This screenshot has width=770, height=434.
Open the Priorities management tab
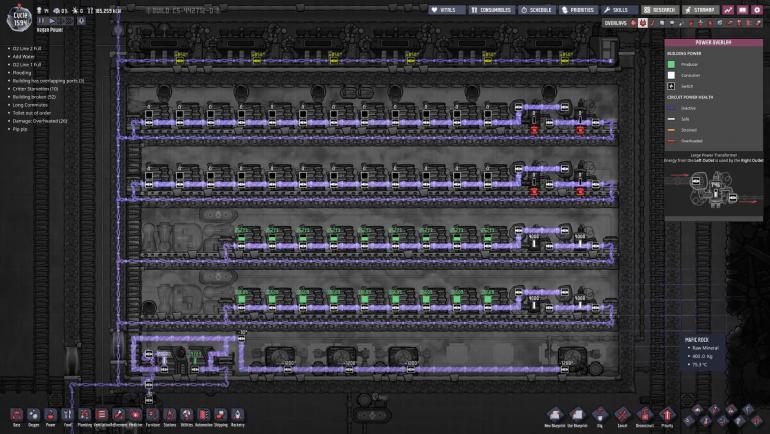point(578,10)
